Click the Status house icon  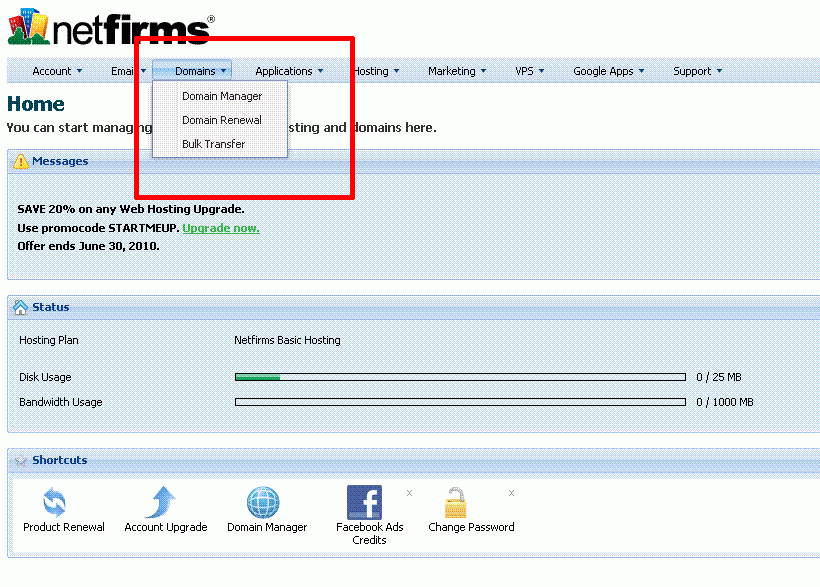20,307
